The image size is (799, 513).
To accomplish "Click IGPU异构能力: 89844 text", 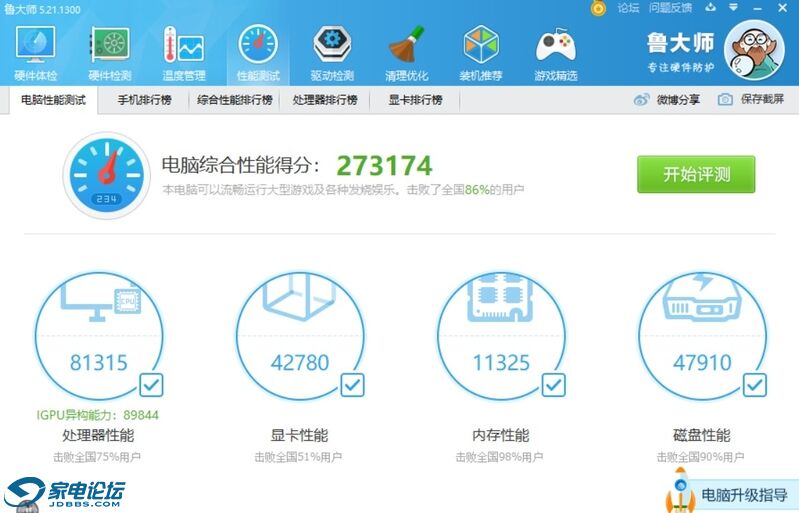I will pyautogui.click(x=97, y=415).
